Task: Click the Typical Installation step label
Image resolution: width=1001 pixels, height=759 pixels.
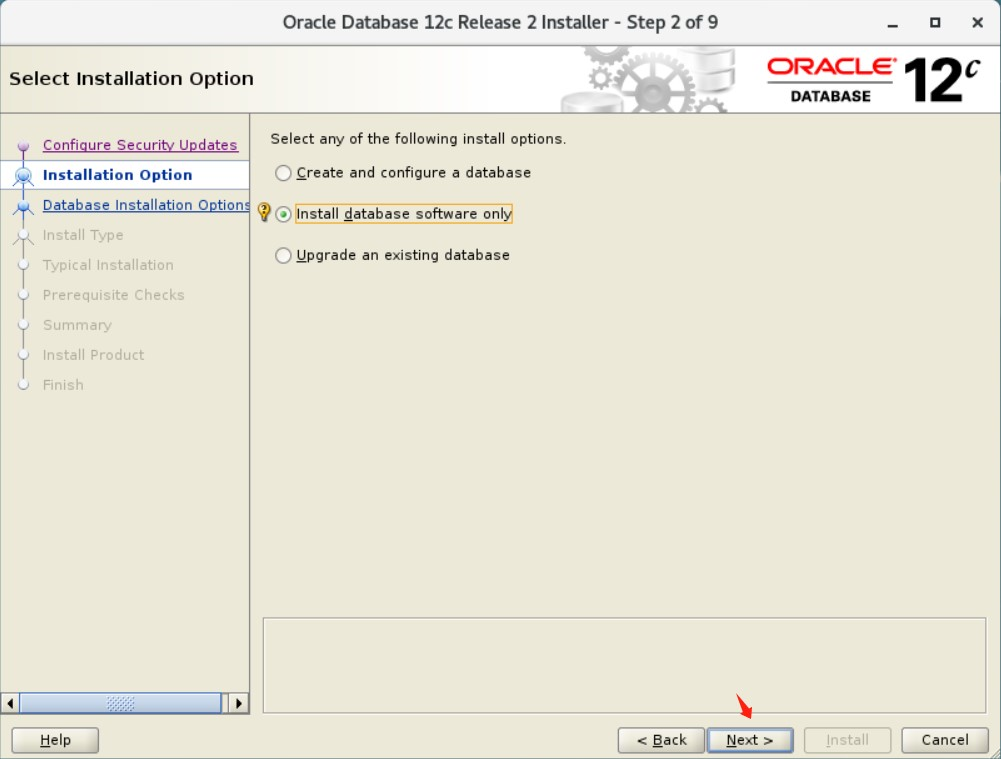Action: pyautogui.click(x=108, y=265)
